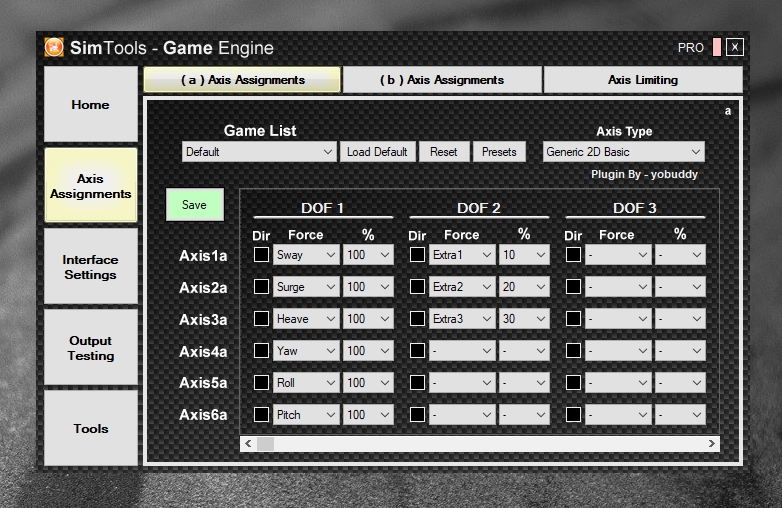This screenshot has width=782, height=508.
Task: Toggle Axis6a DOF 1 Dir checkbox
Action: pyautogui.click(x=261, y=414)
